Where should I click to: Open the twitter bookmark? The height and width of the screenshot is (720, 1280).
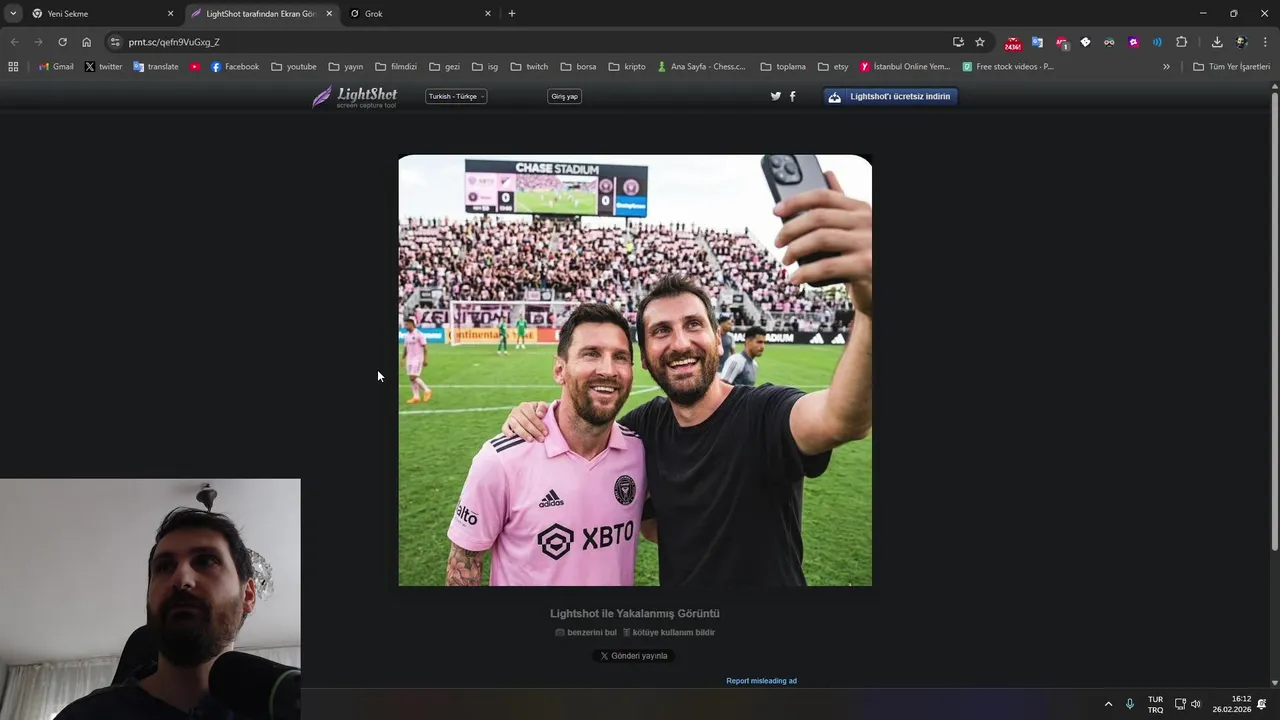[103, 67]
